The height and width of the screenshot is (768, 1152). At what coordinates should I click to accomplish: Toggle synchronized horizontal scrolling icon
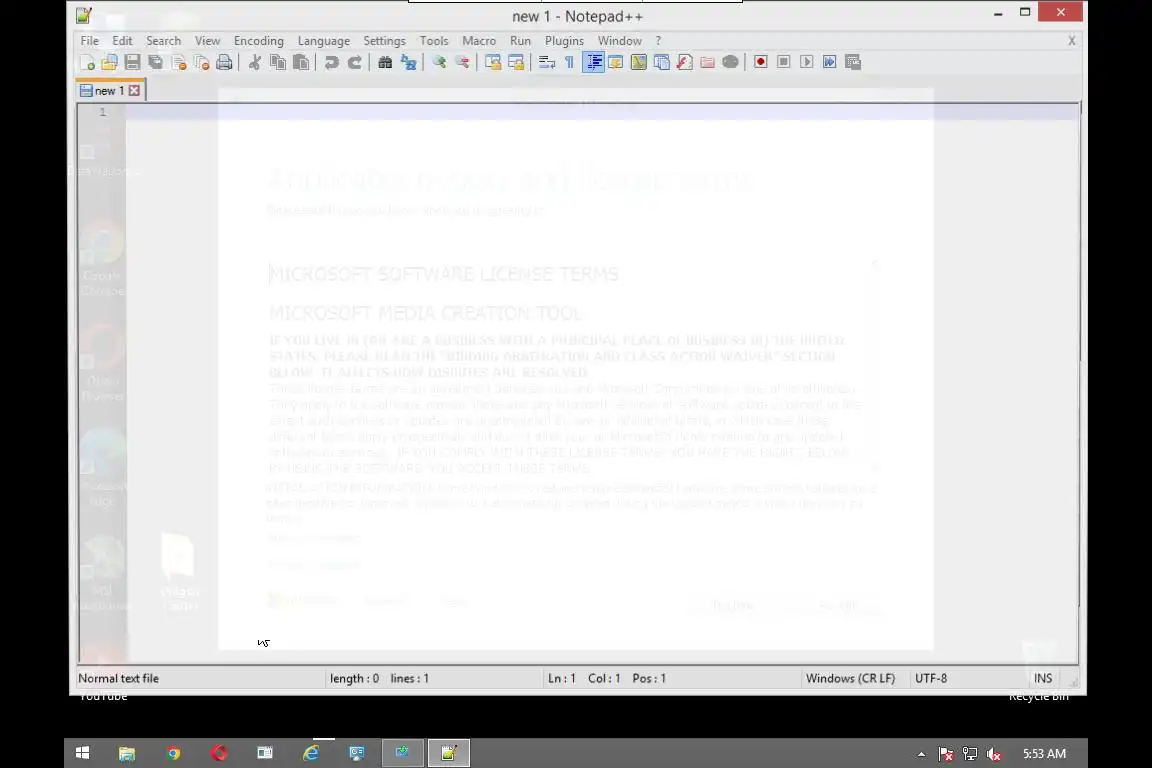(x=516, y=62)
